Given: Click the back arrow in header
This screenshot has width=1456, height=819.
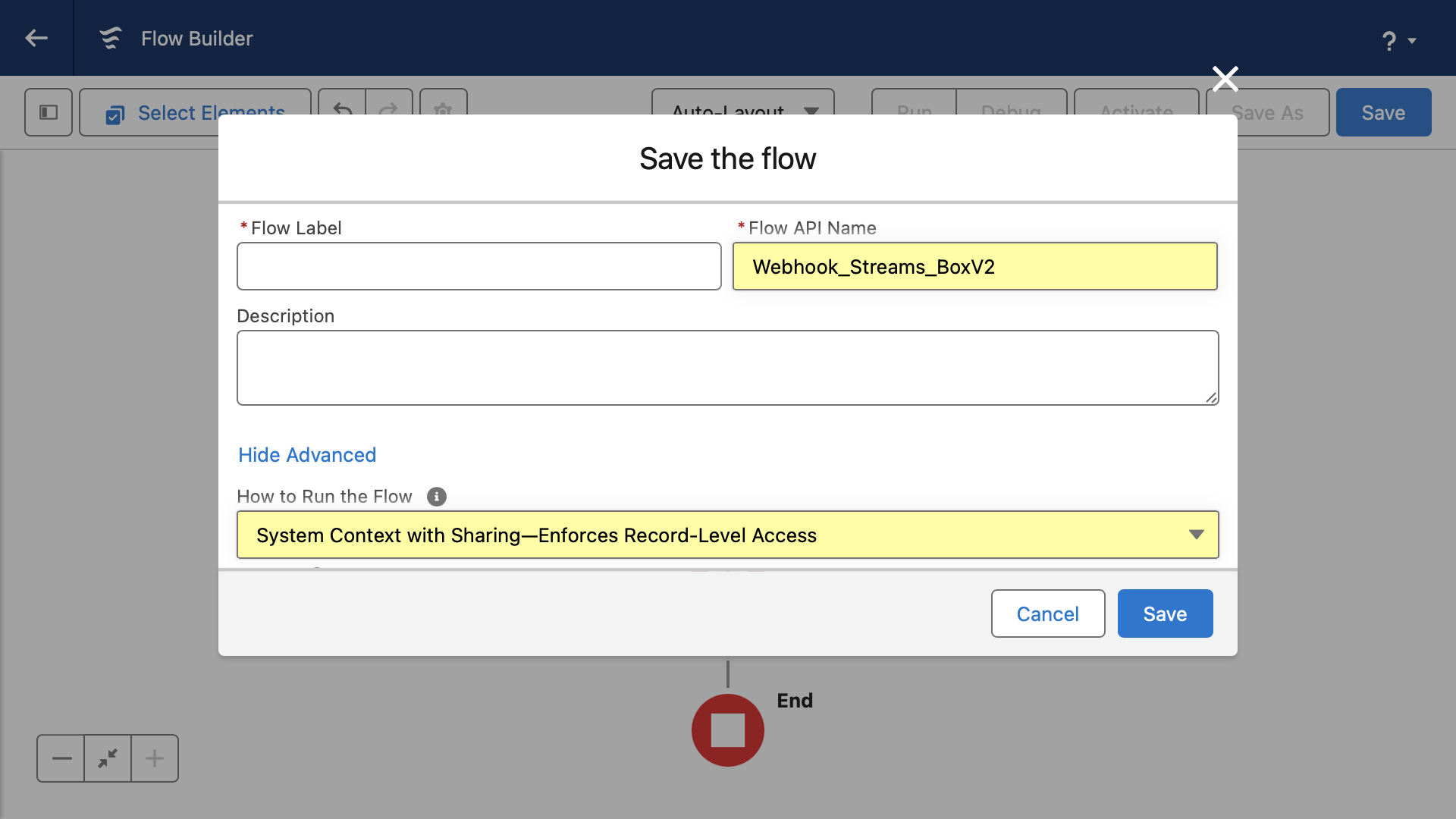Looking at the screenshot, I should (36, 38).
